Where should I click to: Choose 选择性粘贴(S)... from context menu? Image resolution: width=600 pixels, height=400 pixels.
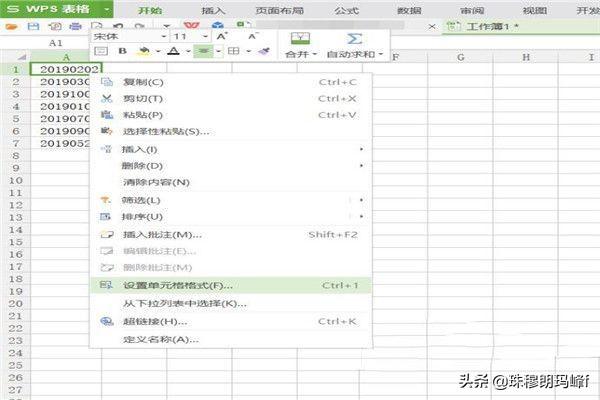coord(231,131)
